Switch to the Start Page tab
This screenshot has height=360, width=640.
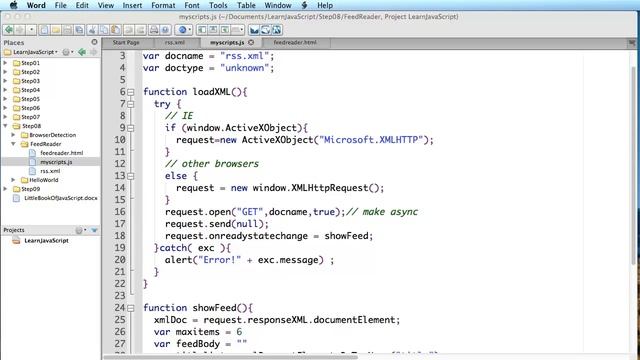tap(126, 42)
